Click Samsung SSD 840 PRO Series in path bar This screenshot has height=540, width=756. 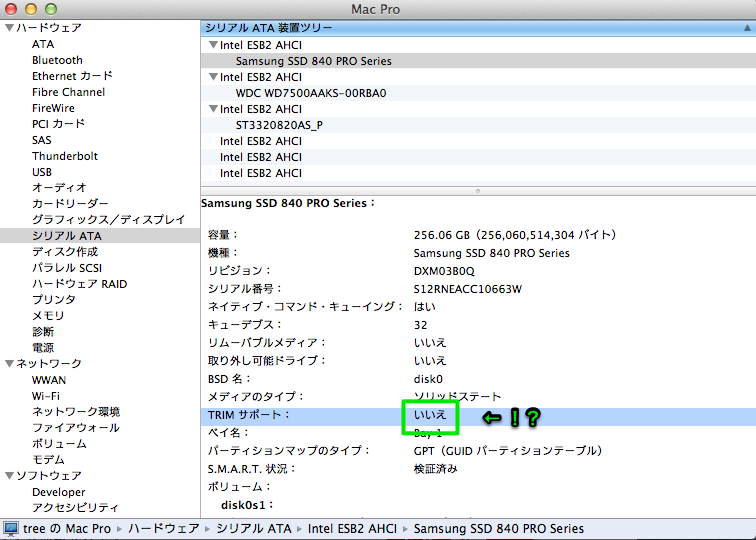pos(499,528)
